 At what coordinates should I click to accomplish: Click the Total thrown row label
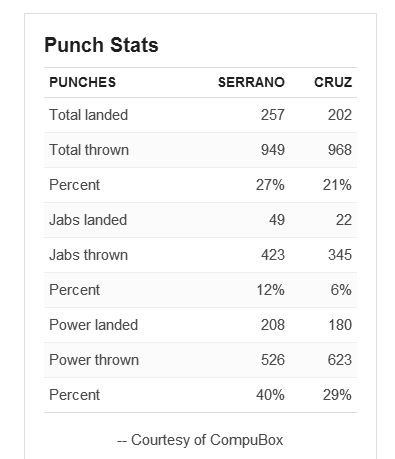(x=89, y=150)
